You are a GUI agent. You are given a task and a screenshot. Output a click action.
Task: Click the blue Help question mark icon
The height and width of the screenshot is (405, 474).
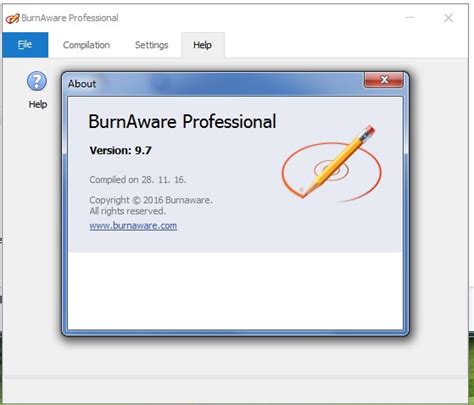(x=37, y=81)
